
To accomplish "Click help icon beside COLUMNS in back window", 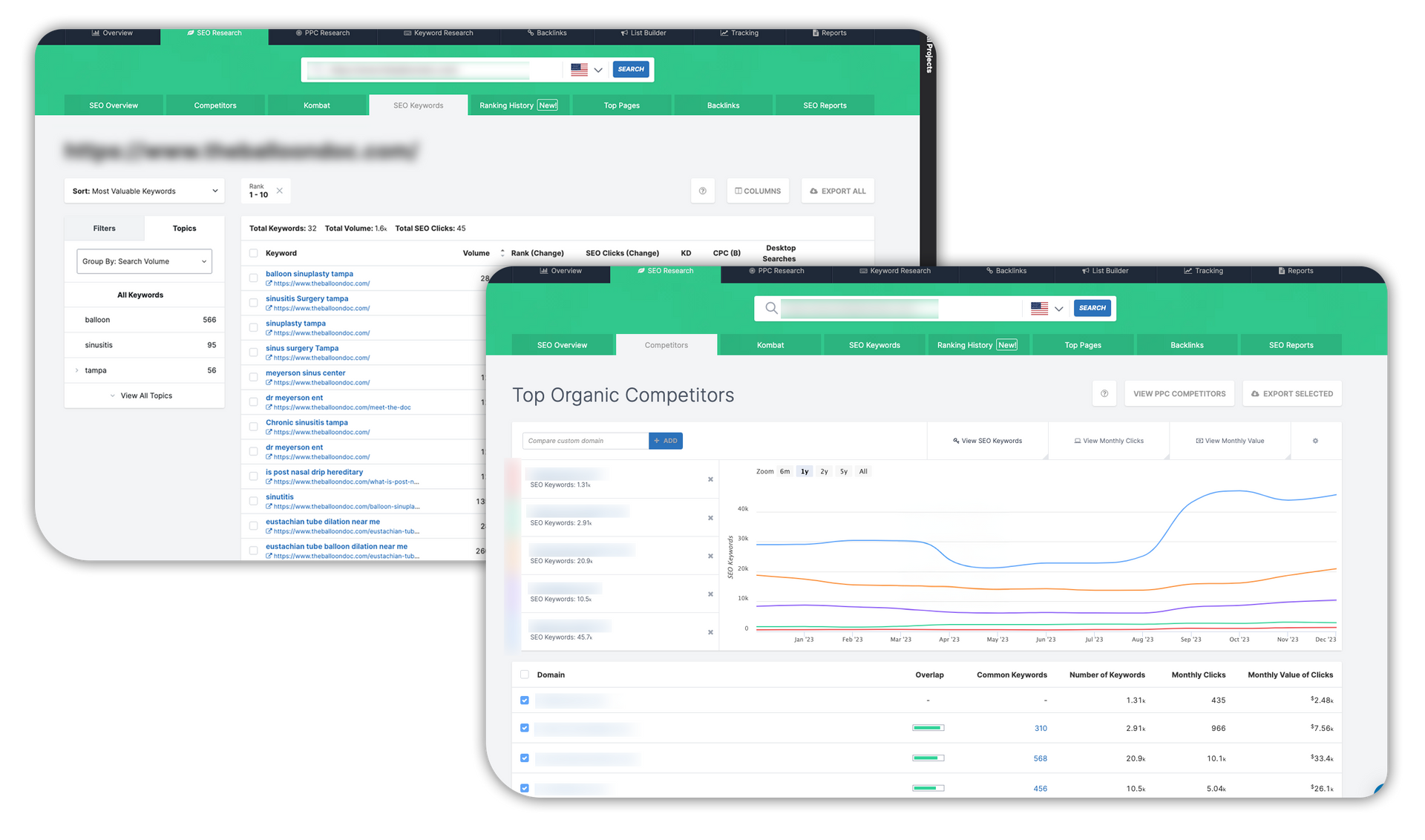I will point(702,191).
